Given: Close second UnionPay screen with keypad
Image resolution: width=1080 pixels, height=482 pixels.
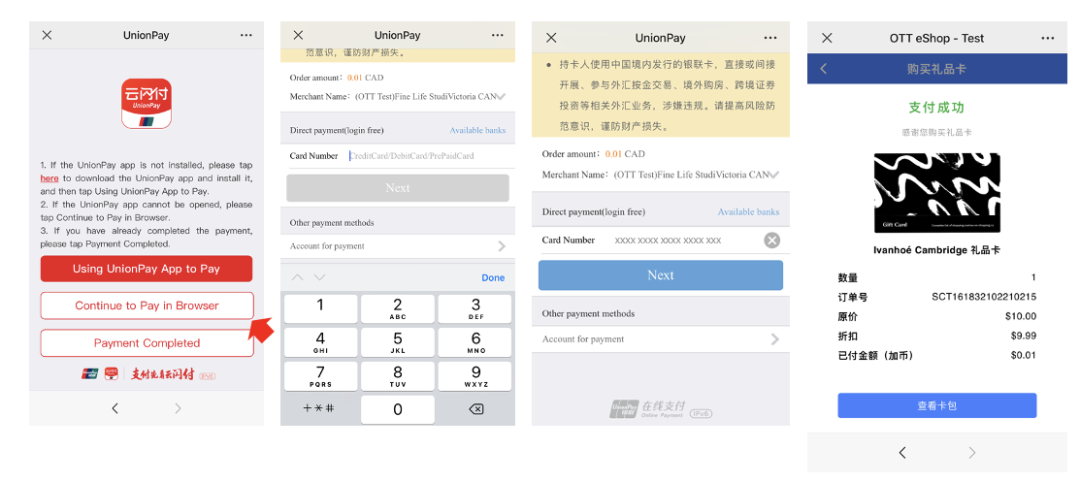Looking at the screenshot, I should [x=298, y=35].
